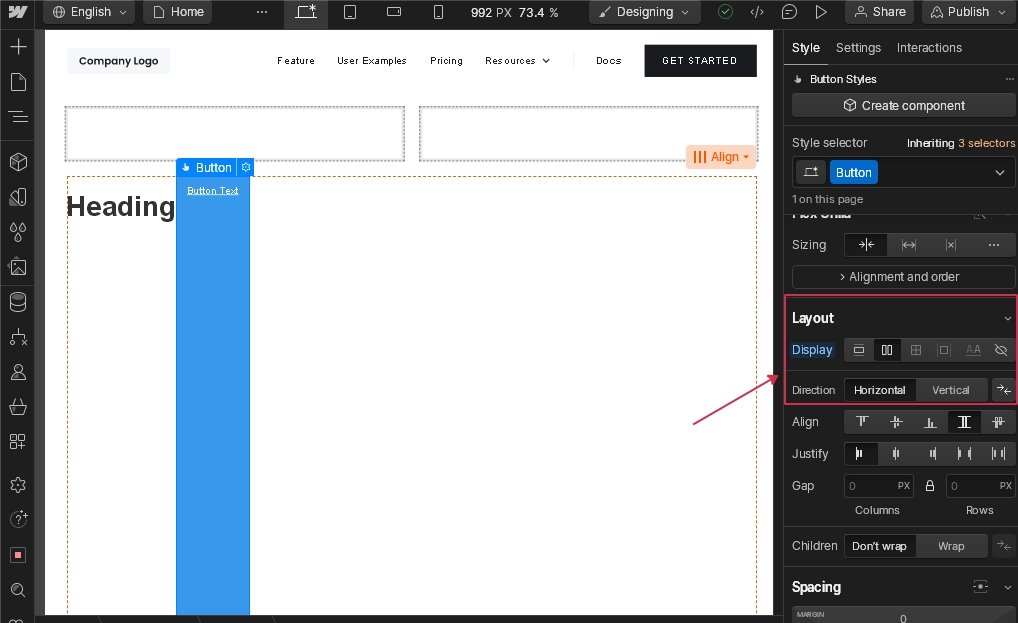Enable Wrap for children
Image resolution: width=1018 pixels, height=623 pixels.
(x=950, y=546)
